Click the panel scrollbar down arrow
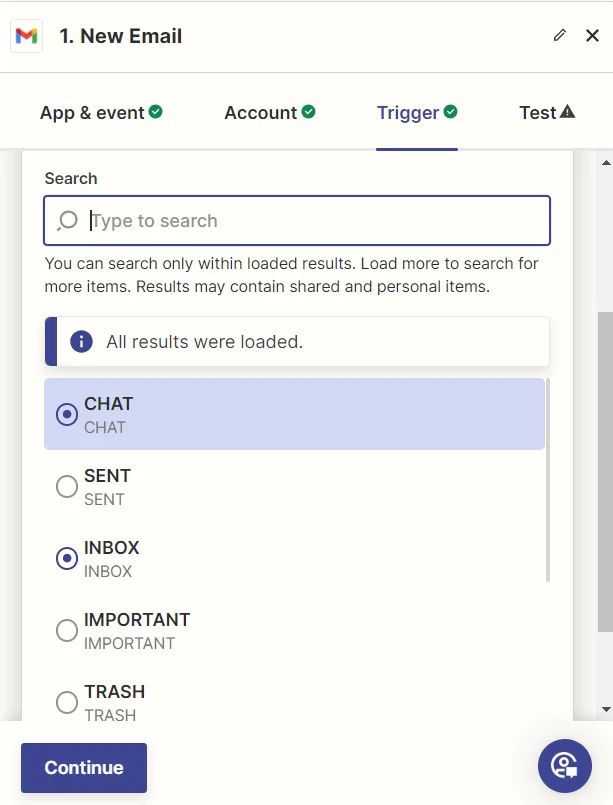The image size is (613, 805). tap(606, 709)
